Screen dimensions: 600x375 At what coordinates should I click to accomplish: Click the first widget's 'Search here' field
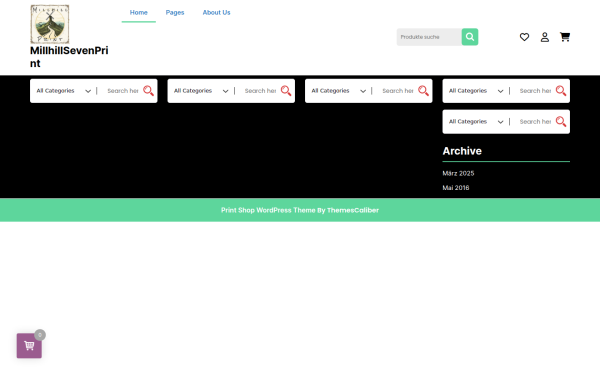[x=122, y=91]
